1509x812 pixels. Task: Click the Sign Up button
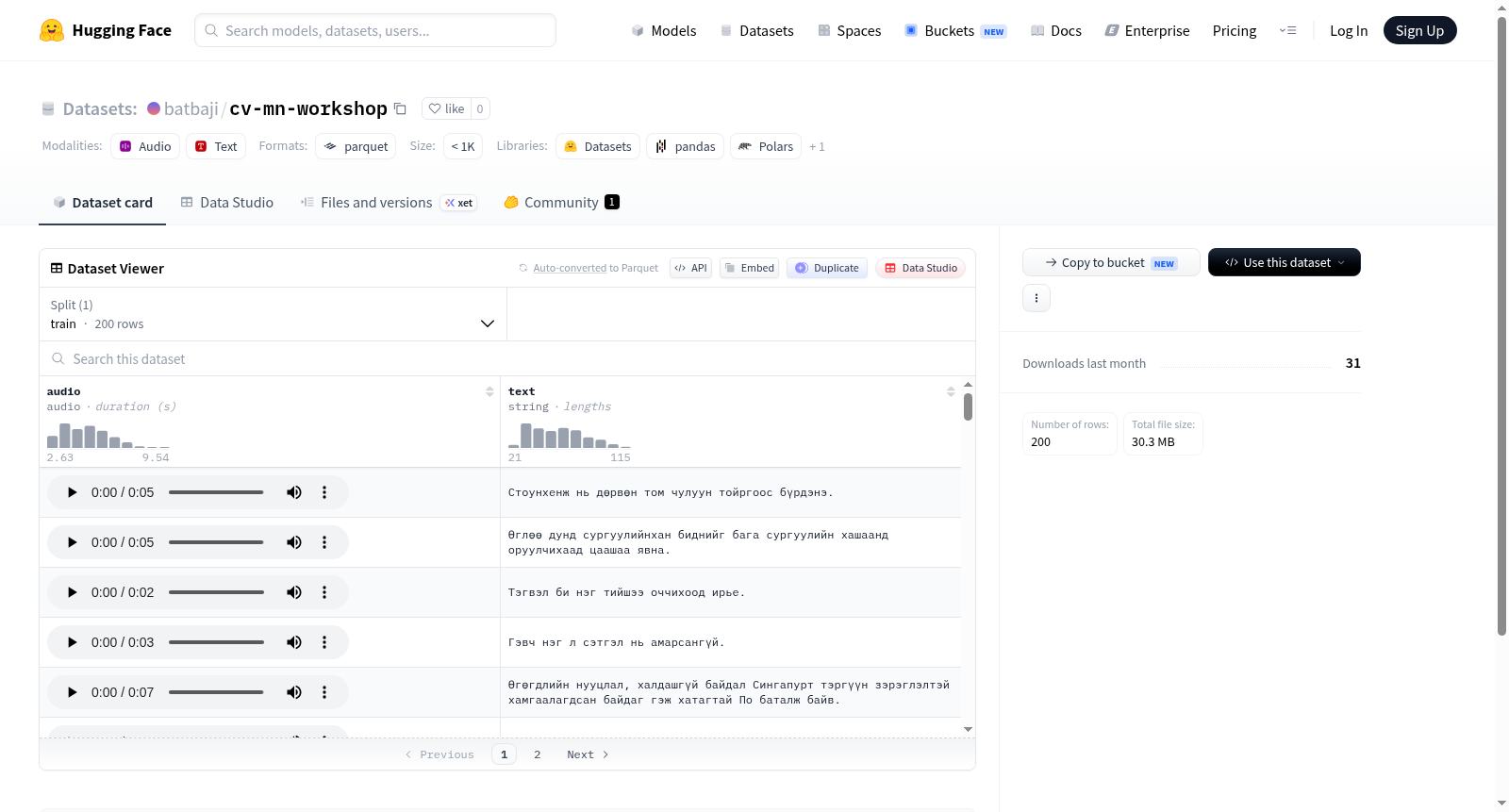tap(1419, 30)
